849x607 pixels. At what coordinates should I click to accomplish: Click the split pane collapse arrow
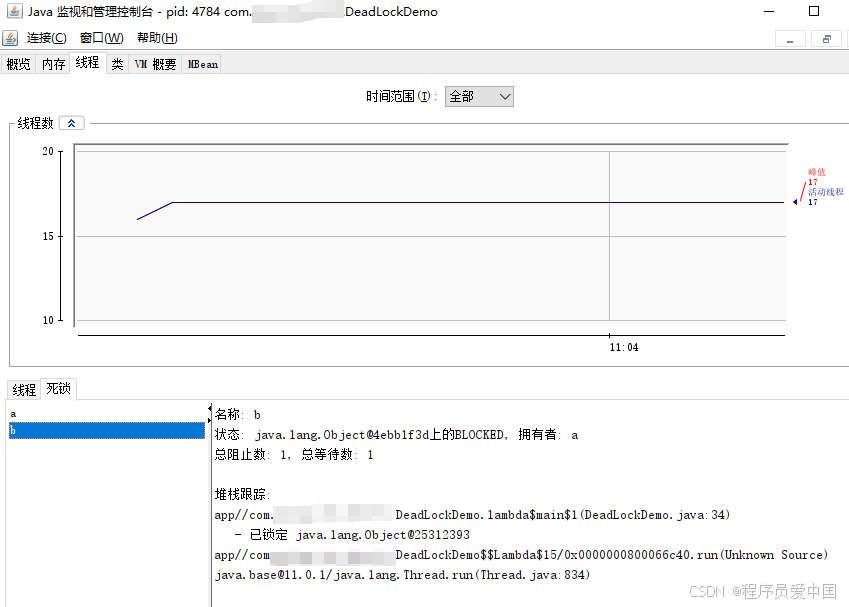(x=210, y=408)
